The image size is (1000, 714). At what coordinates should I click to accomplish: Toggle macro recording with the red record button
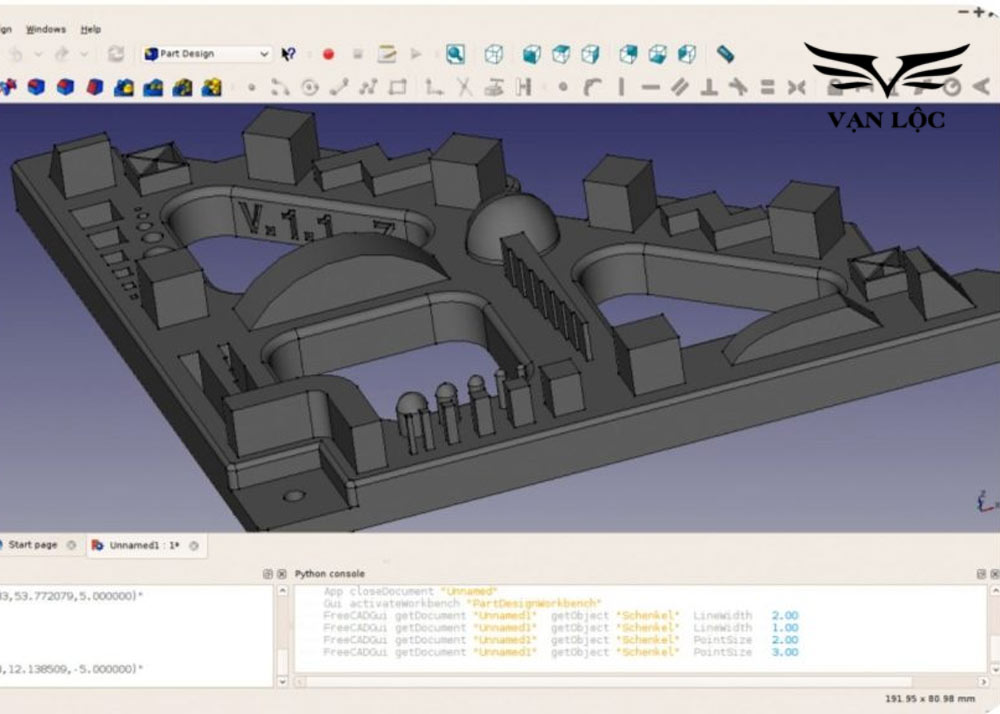(x=327, y=55)
